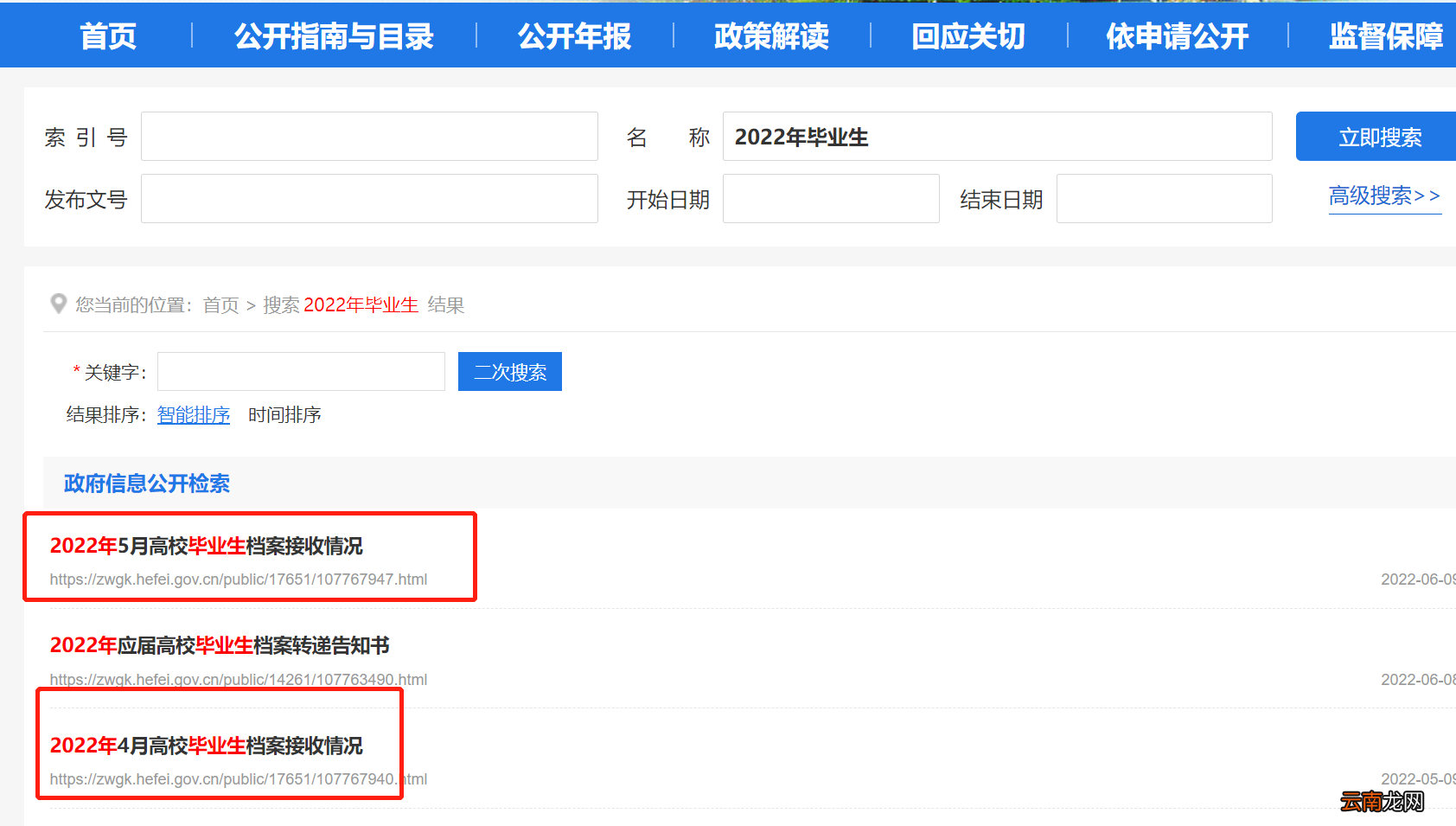Focus the 名称 field containing 2022年毕业生
1456x826 pixels.
coord(997,136)
